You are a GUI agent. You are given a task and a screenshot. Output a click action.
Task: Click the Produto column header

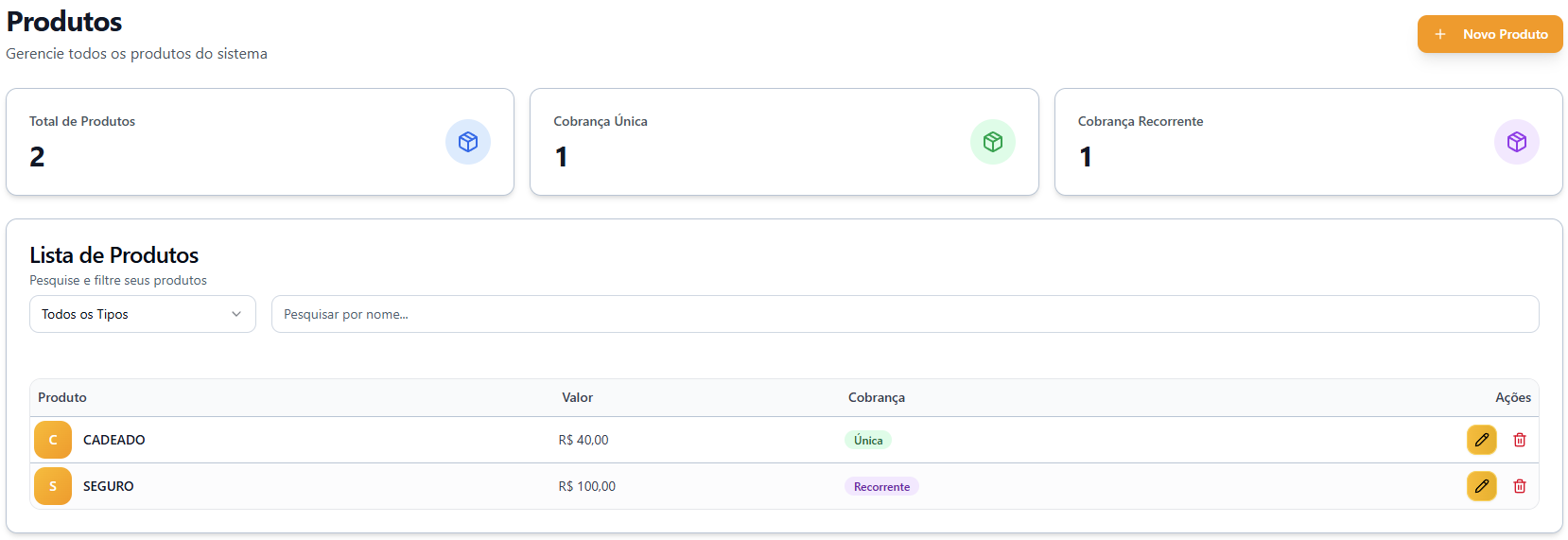pos(62,397)
